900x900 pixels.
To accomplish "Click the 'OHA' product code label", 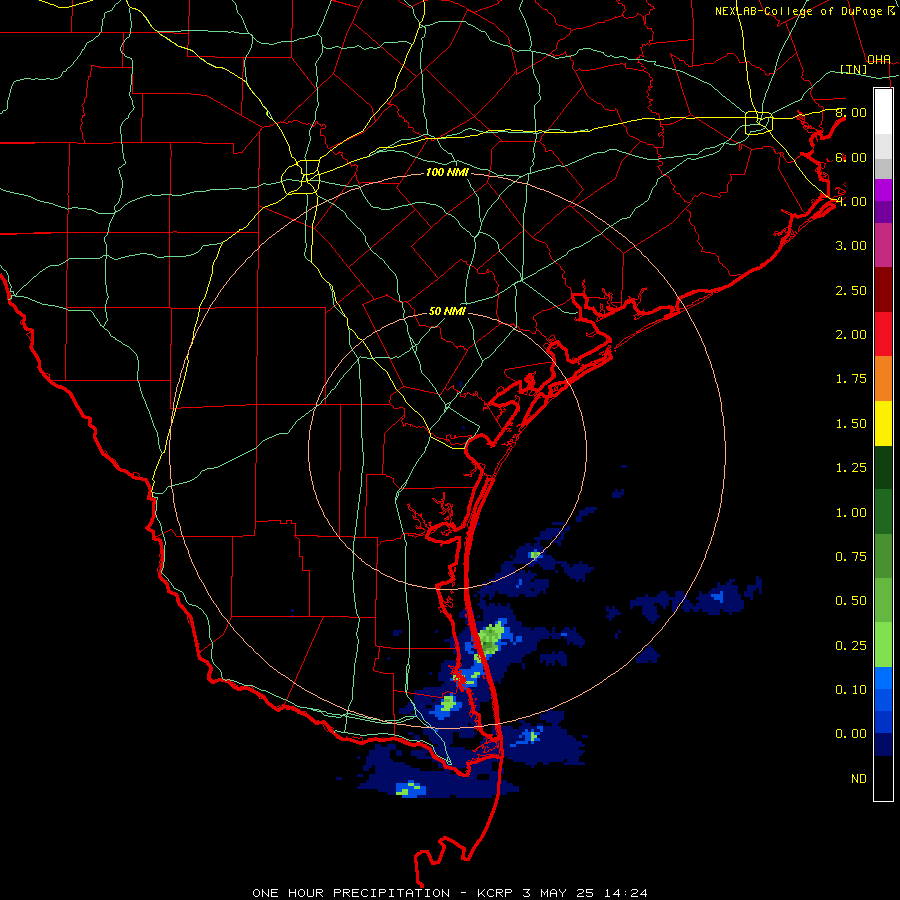I will click(x=879, y=59).
